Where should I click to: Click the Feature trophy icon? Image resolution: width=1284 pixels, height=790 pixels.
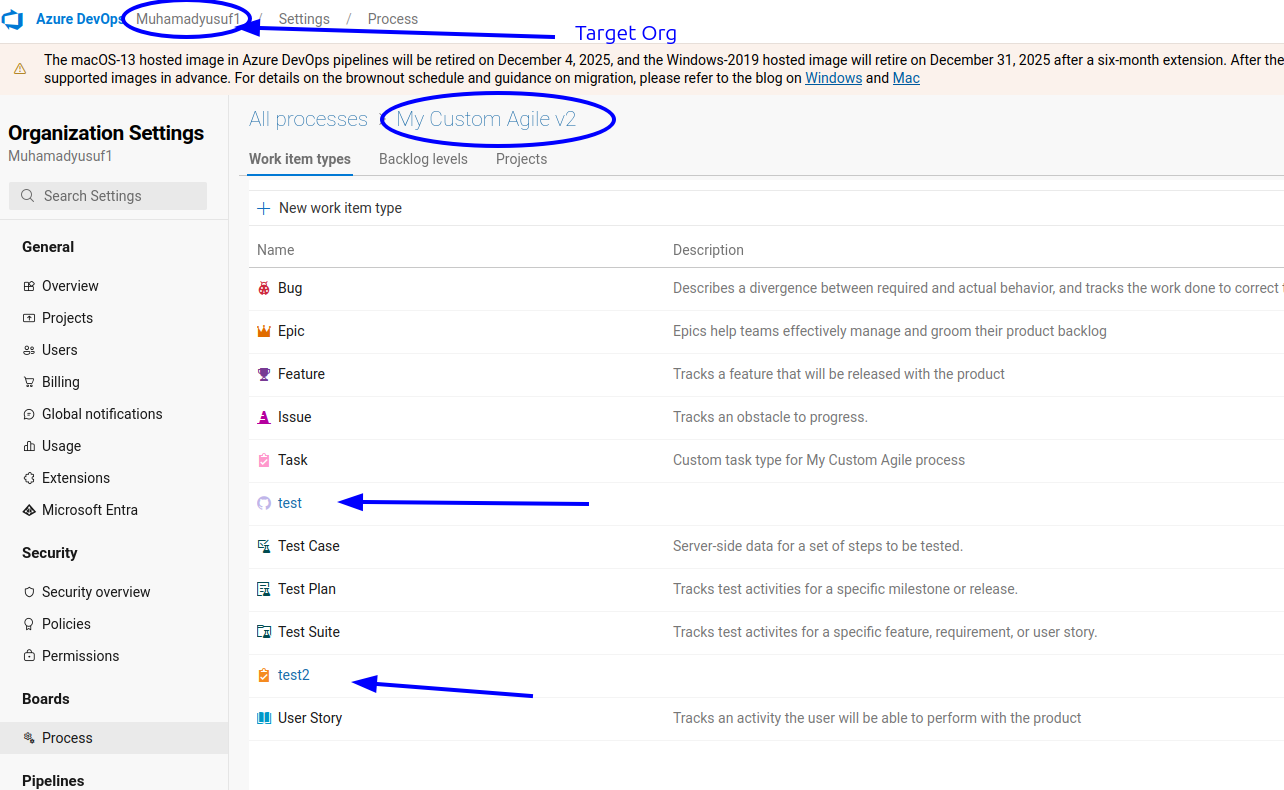tap(264, 374)
